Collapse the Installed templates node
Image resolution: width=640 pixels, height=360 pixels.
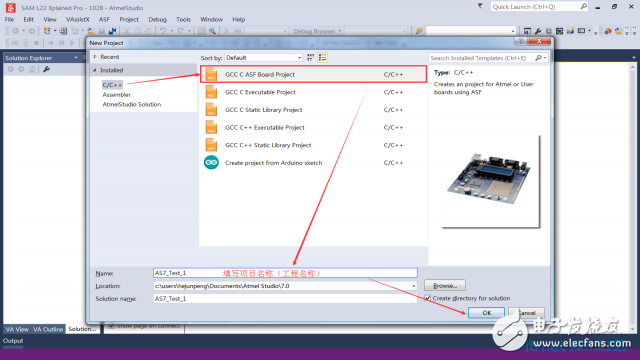pyautogui.click(x=95, y=70)
